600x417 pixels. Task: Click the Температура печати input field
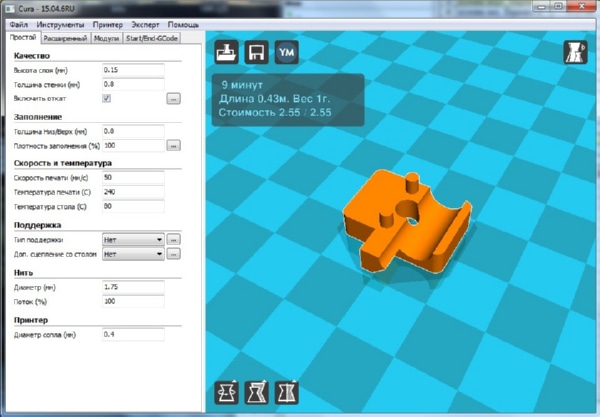pyautogui.click(x=133, y=192)
